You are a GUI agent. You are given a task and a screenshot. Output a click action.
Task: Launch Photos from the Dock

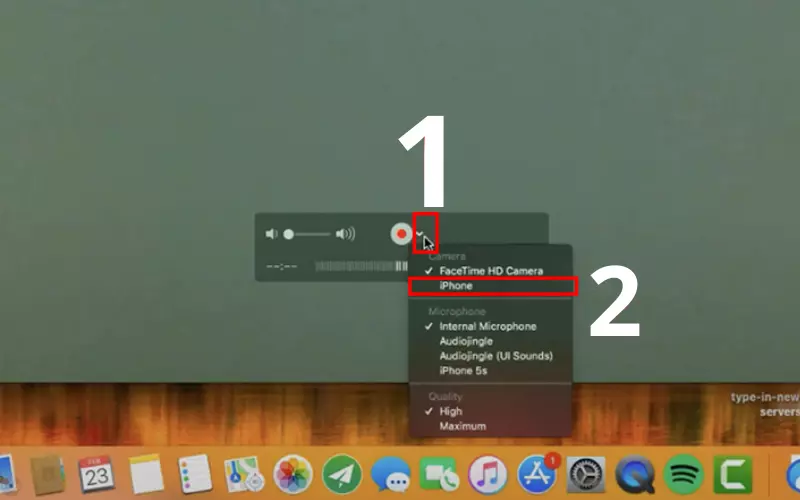[x=292, y=474]
